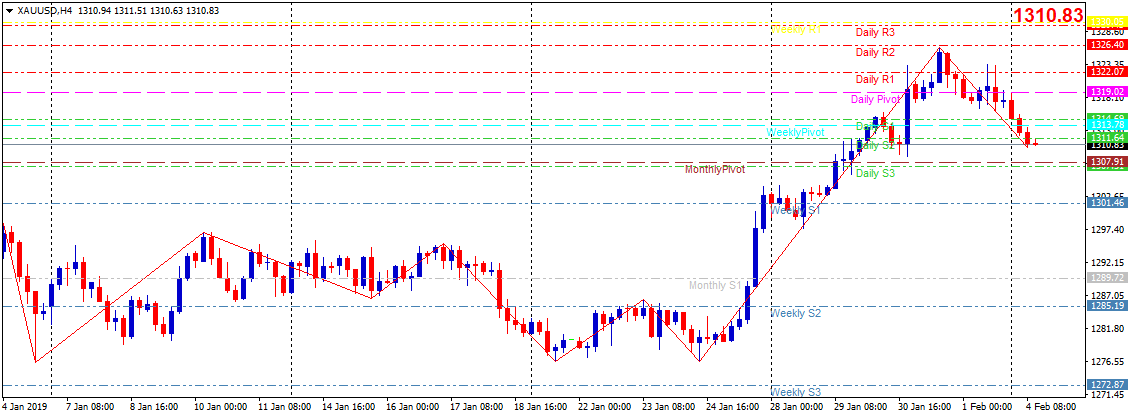Click the 28 Jan 00:00 time label
This screenshot has width=1131, height=418.
795,407
